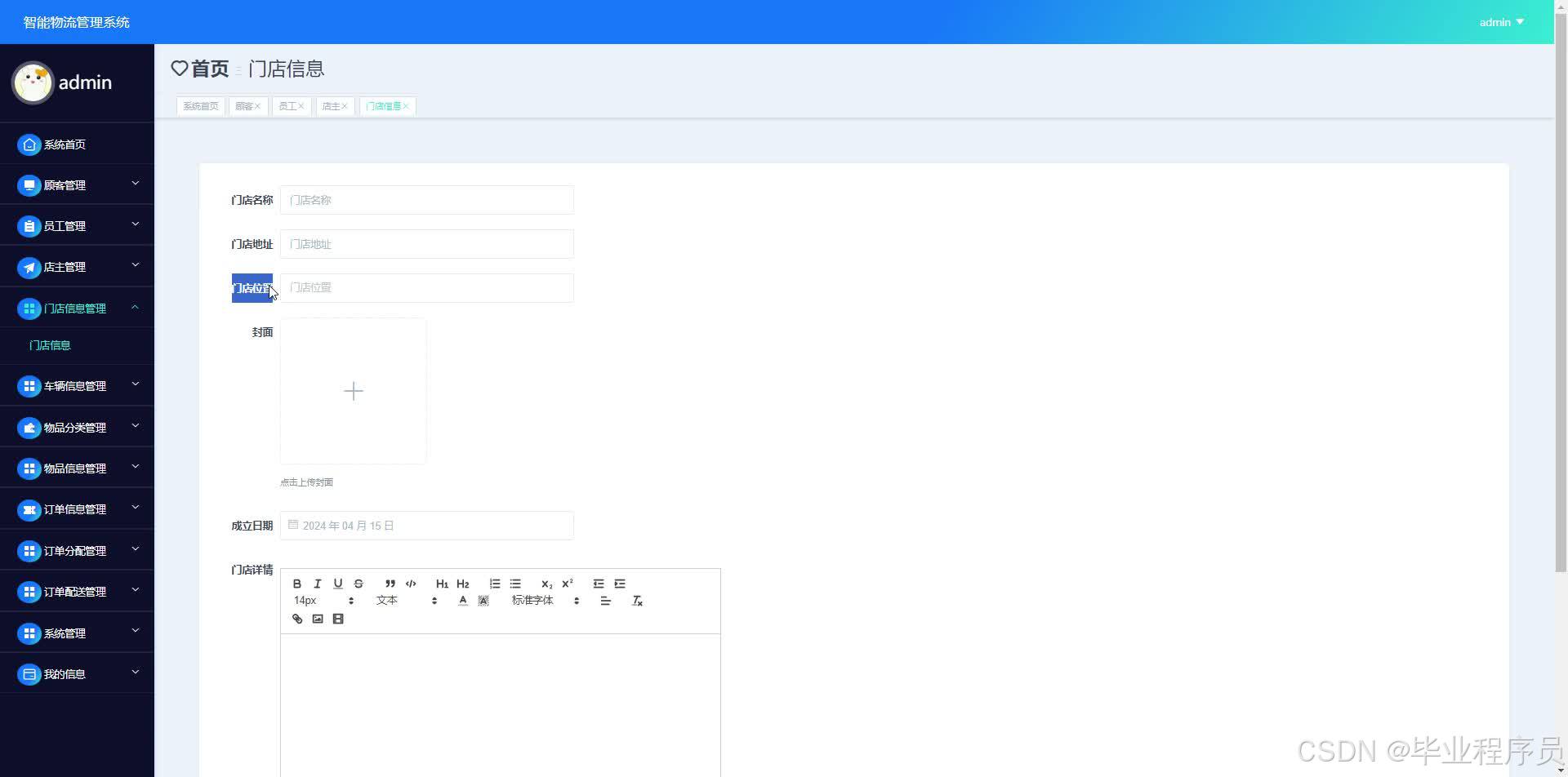Toggle strikethrough formatting
Image resolution: width=1568 pixels, height=777 pixels.
pyautogui.click(x=359, y=584)
